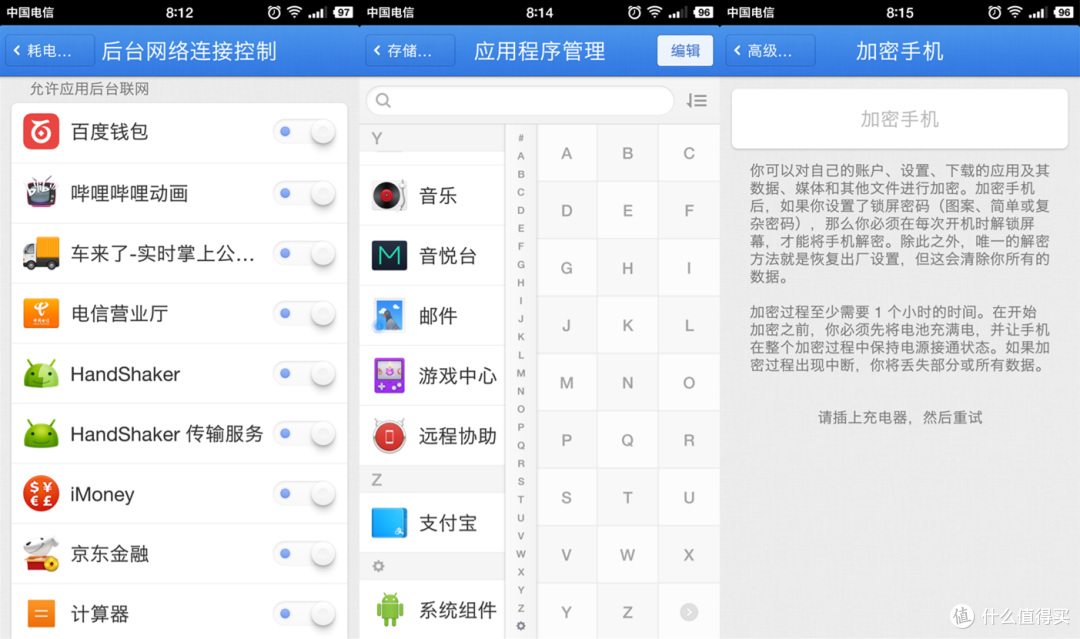Tap the 京东金融 app icon
Screen dimensions: 1080x639
click(x=41, y=554)
